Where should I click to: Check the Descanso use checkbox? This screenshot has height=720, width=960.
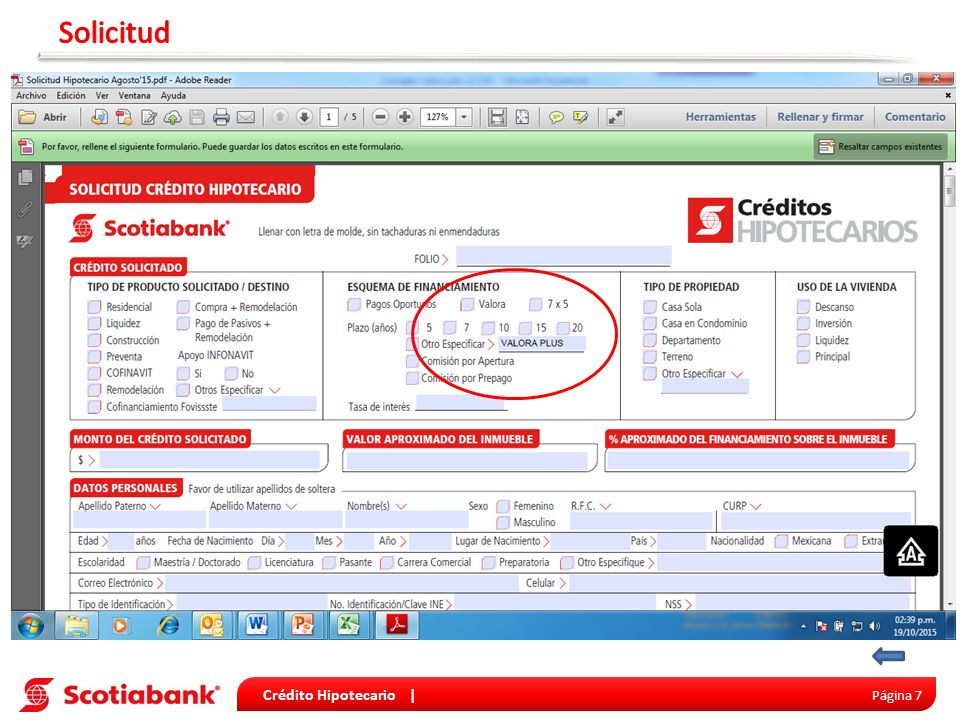point(803,306)
